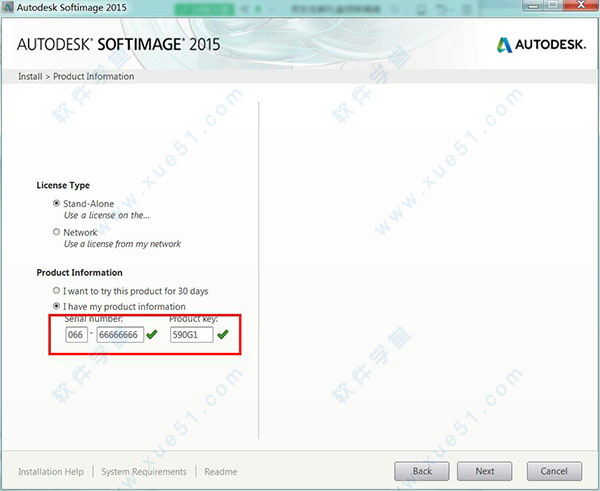The height and width of the screenshot is (491, 600).
Task: Cancel the Softimage installation
Action: pos(554,471)
